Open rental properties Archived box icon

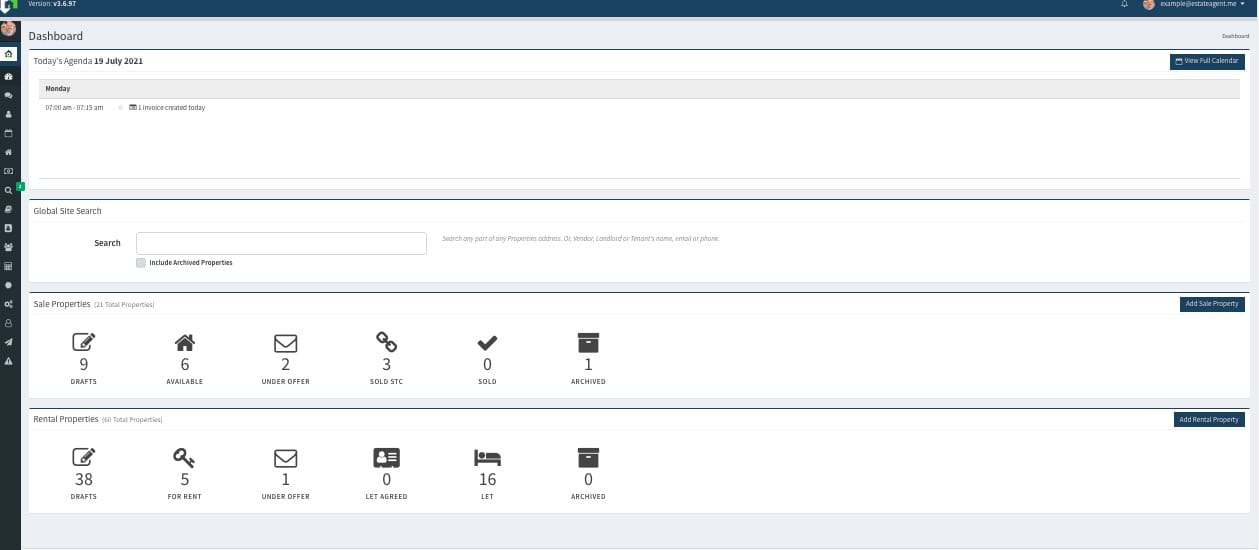click(588, 458)
